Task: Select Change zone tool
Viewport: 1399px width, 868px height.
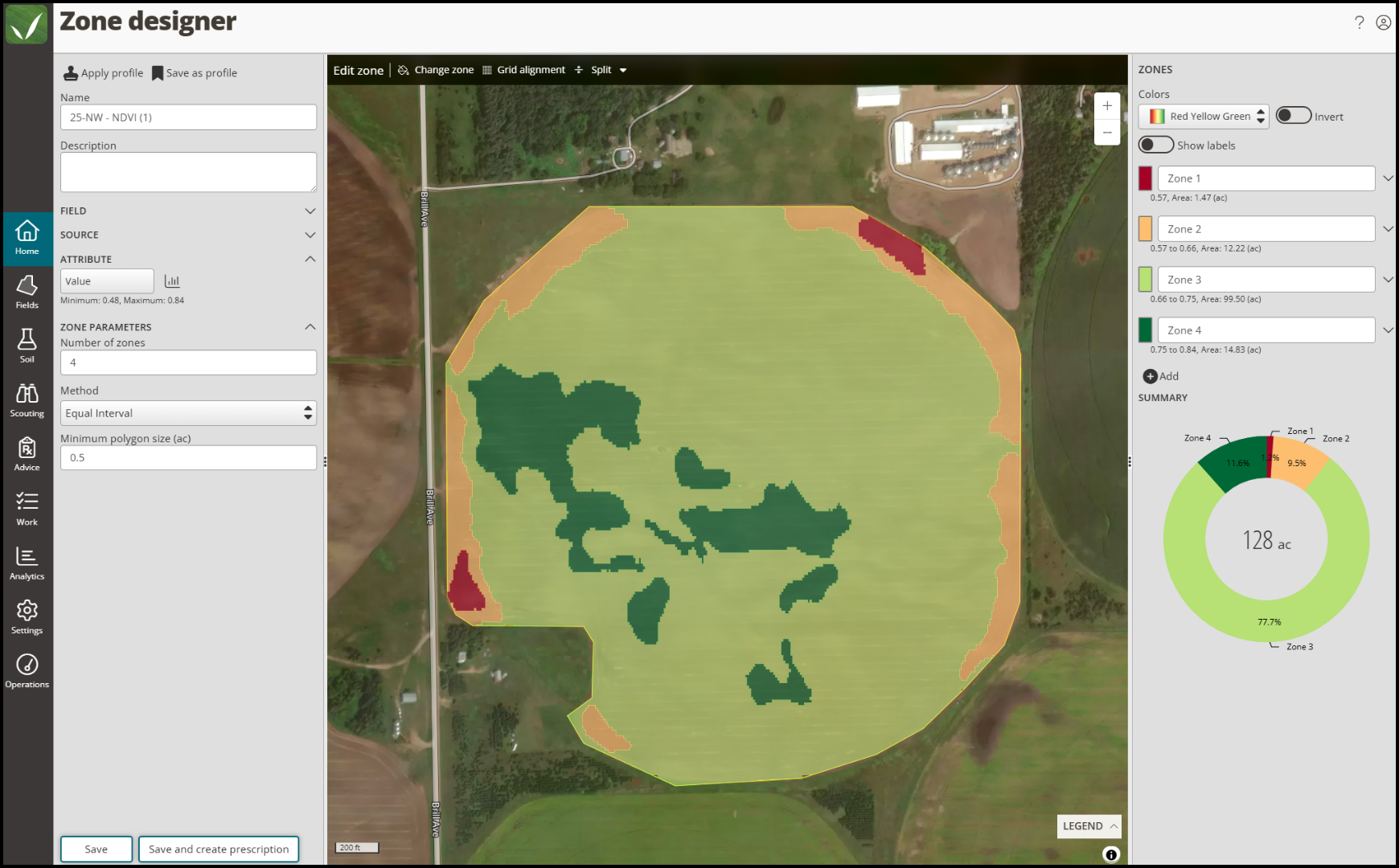Action: coord(436,70)
